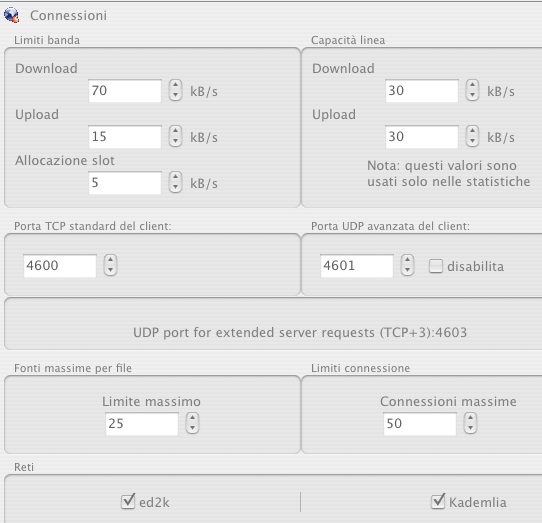
Task: Click the Reti group label
Action: [24, 467]
